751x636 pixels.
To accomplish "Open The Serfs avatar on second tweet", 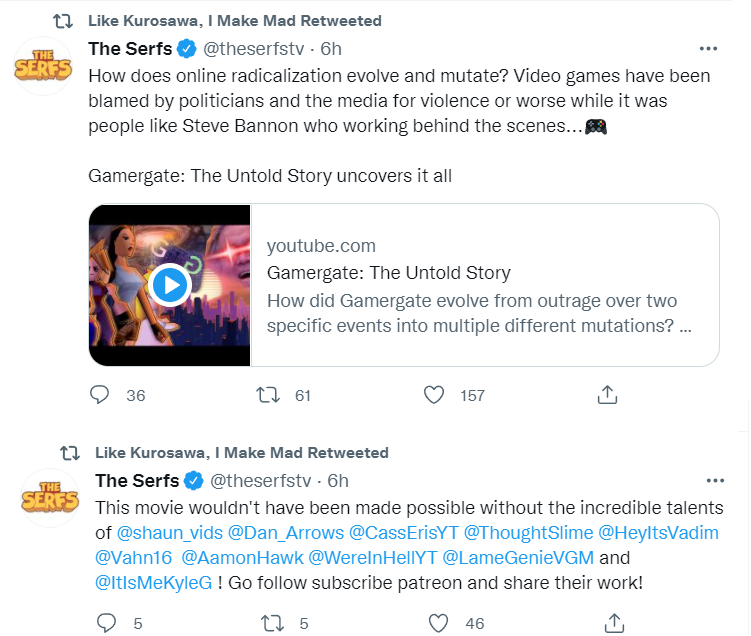I will coord(50,497).
